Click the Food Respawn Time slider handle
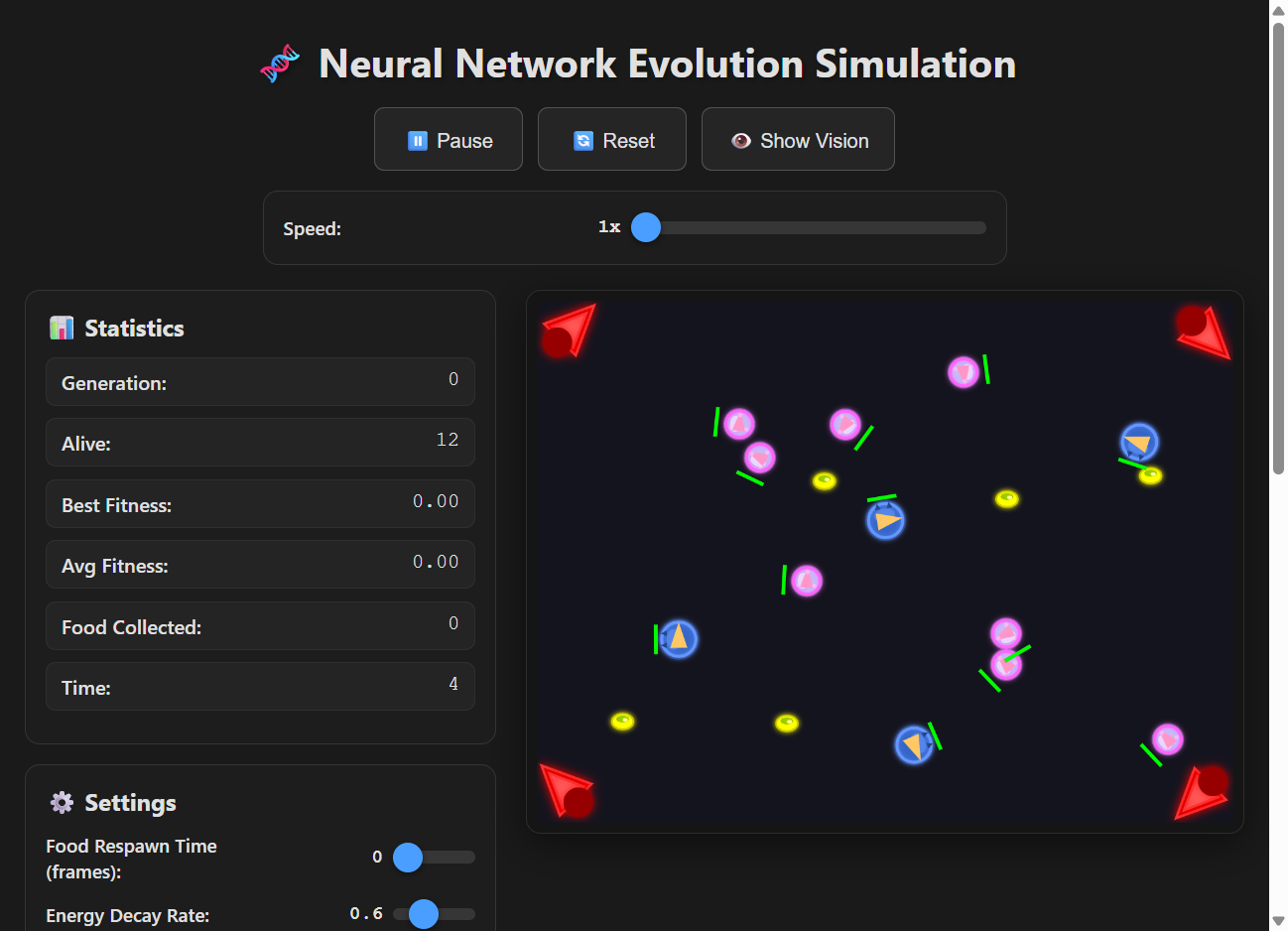 coord(407,858)
